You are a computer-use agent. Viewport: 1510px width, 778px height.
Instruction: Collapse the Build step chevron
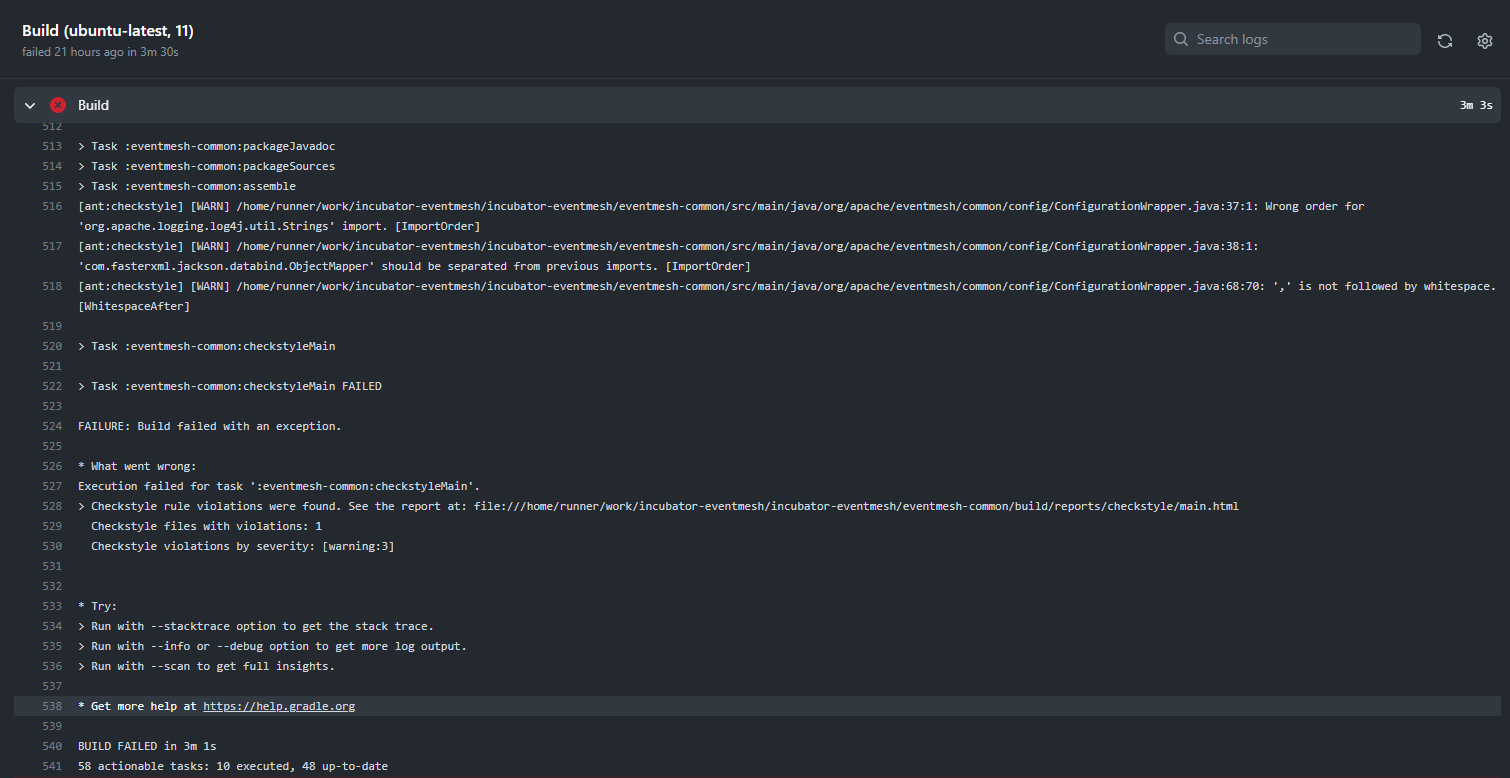coord(30,105)
